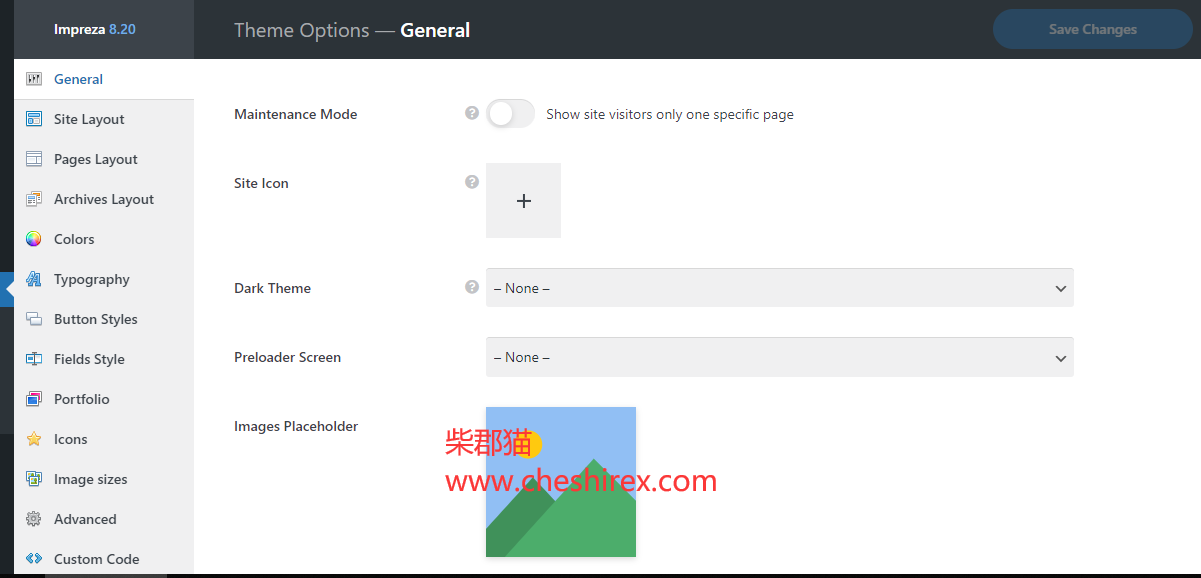Screen dimensions: 1201x578
Task: Click the Icons star icon
Action: click(x=34, y=439)
